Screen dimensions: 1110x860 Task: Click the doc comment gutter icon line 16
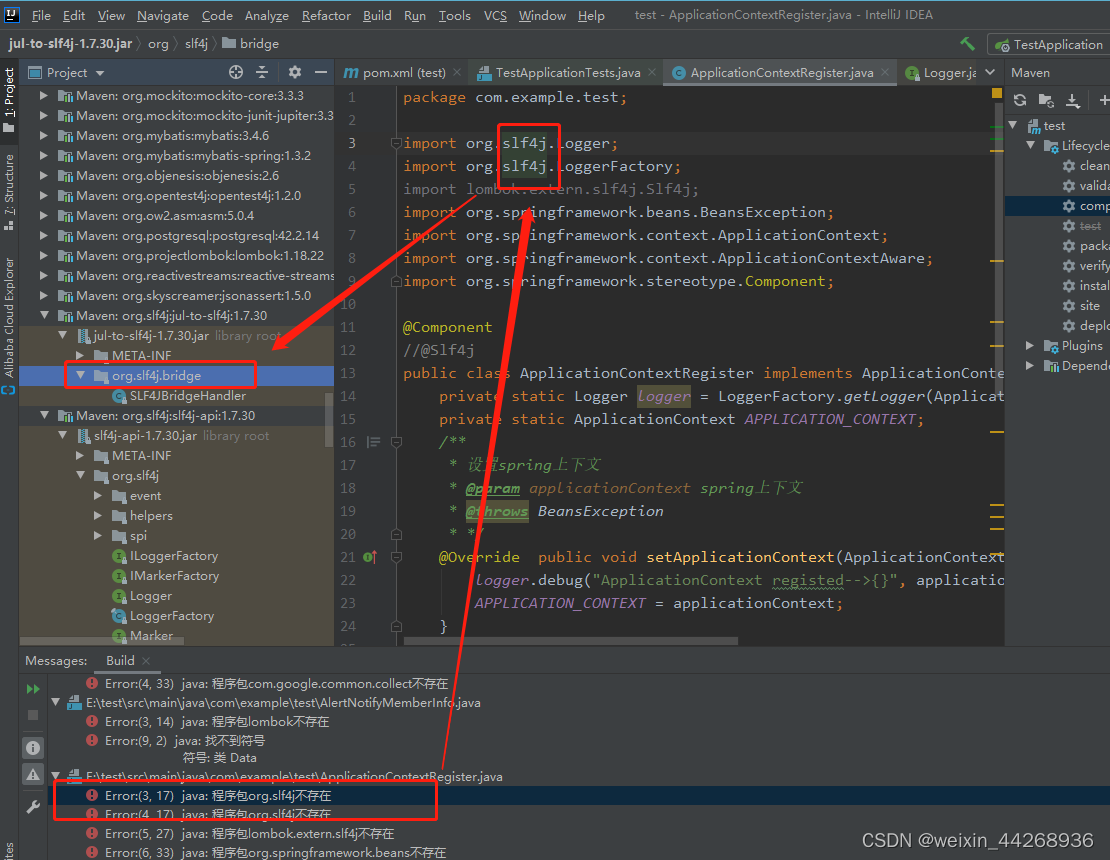pyautogui.click(x=373, y=442)
